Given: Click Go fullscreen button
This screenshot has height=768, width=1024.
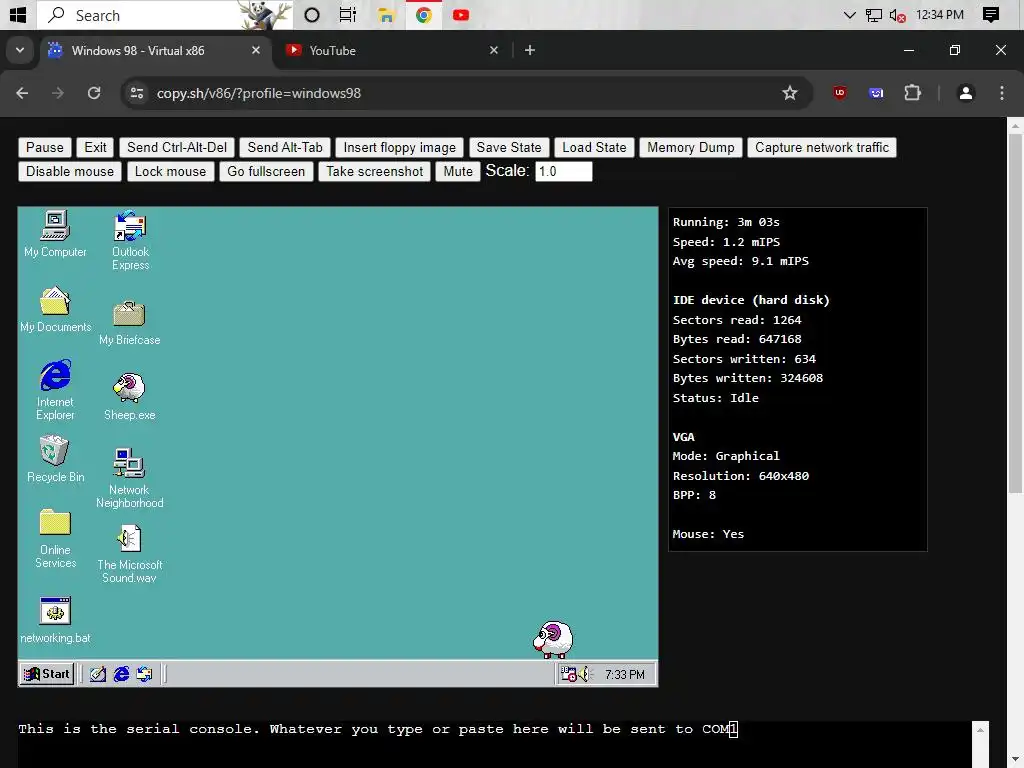Looking at the screenshot, I should point(266,172).
